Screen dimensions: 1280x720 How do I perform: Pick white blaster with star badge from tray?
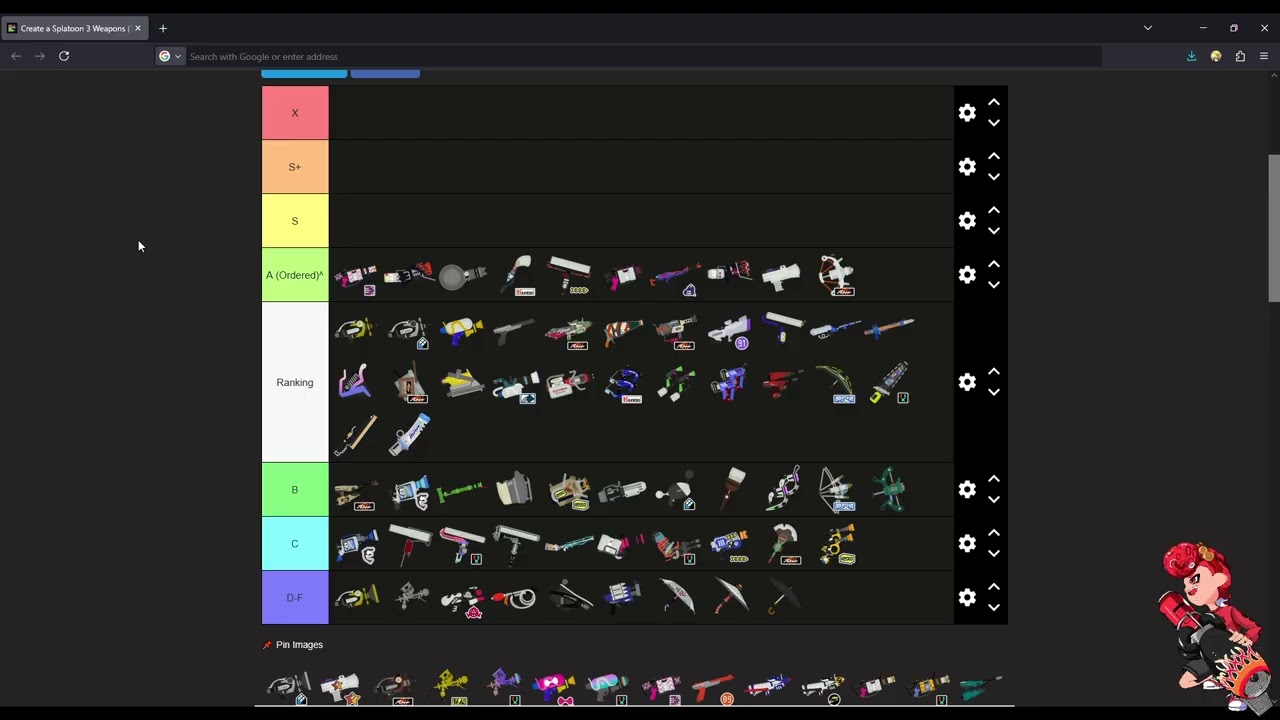pos(340,688)
